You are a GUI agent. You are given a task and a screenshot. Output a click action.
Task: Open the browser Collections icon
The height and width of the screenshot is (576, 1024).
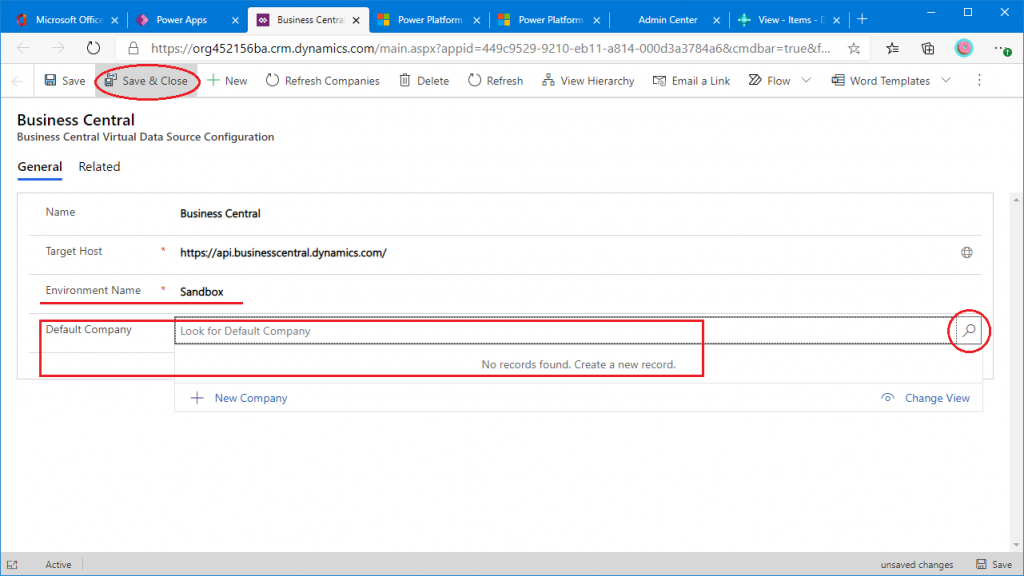[927, 48]
